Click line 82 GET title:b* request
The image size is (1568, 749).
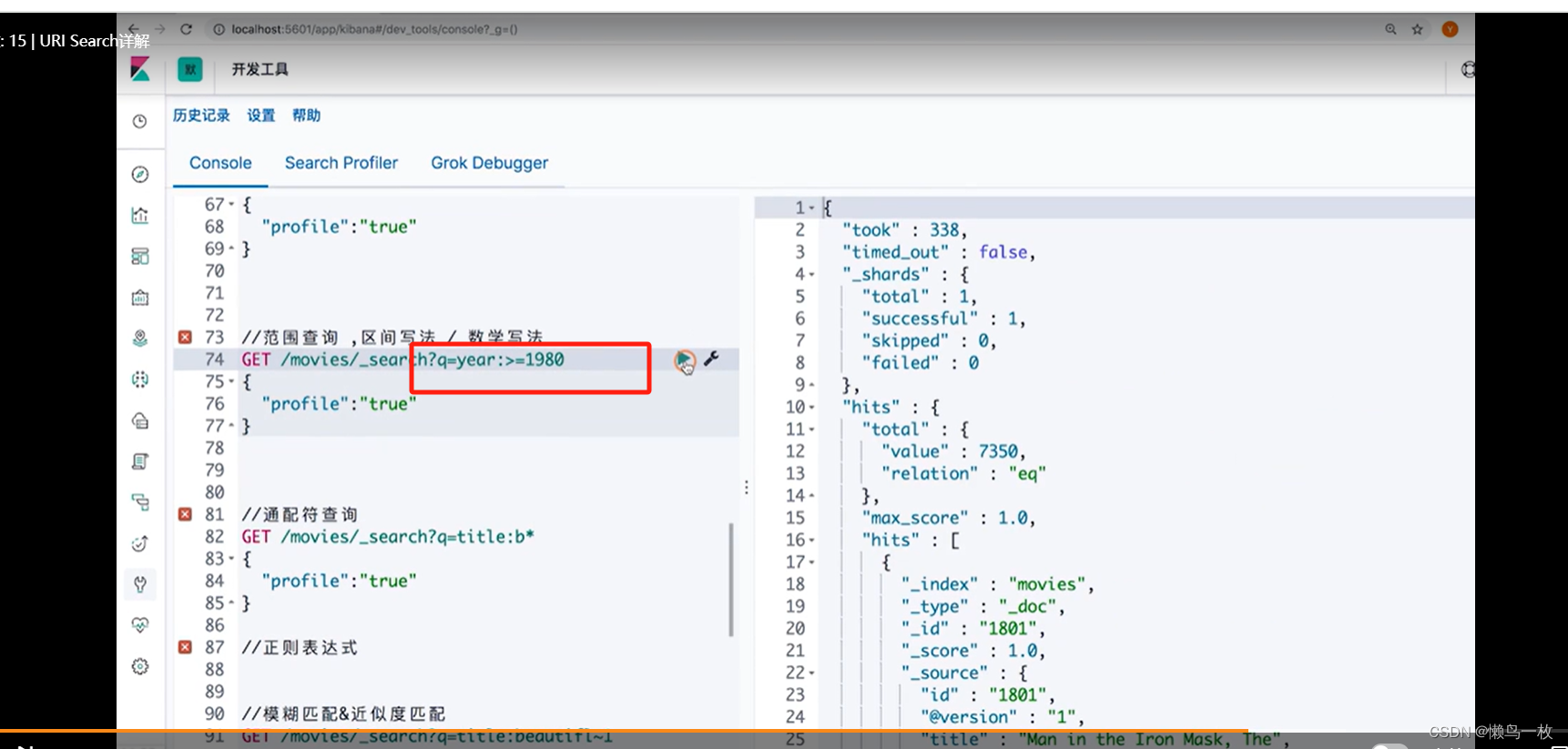(388, 537)
